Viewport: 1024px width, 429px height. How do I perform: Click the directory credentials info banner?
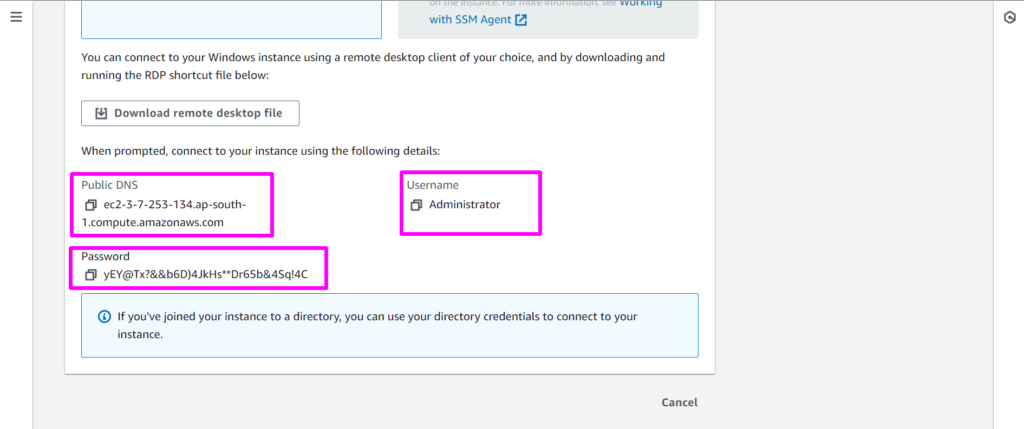[390, 325]
